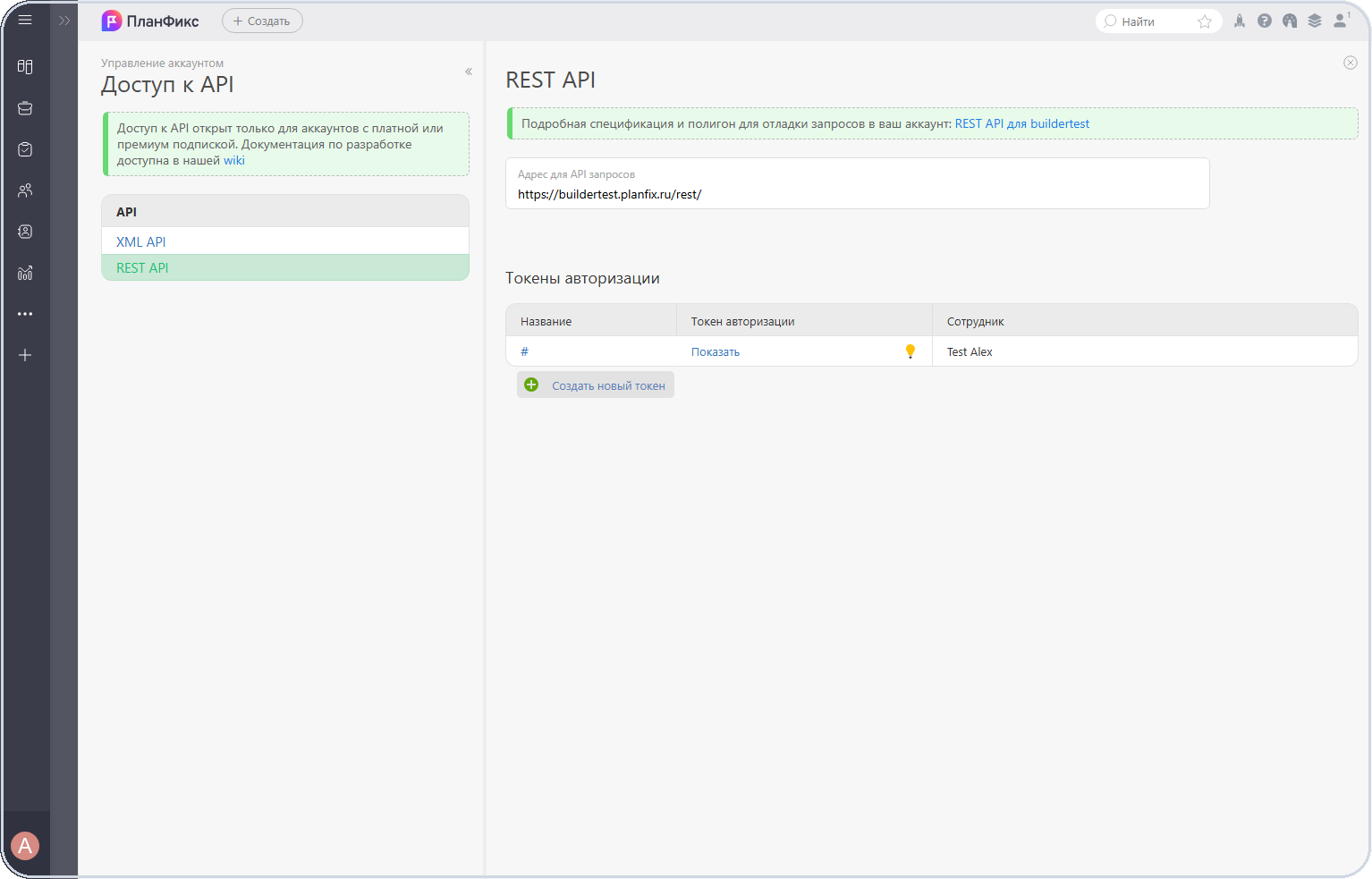This screenshot has height=879, width=1372.
Task: Add a sidebar section with plus icon
Action: 25,355
